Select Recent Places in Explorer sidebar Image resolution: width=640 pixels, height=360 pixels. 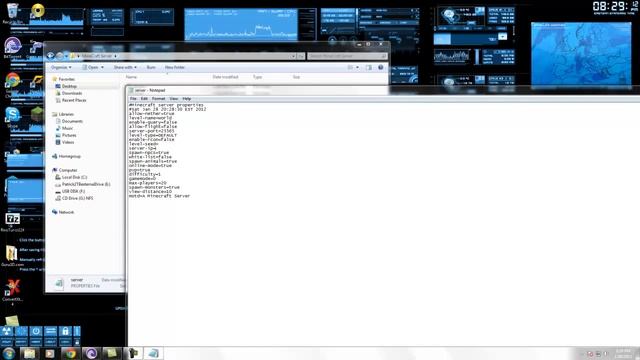[x=74, y=100]
